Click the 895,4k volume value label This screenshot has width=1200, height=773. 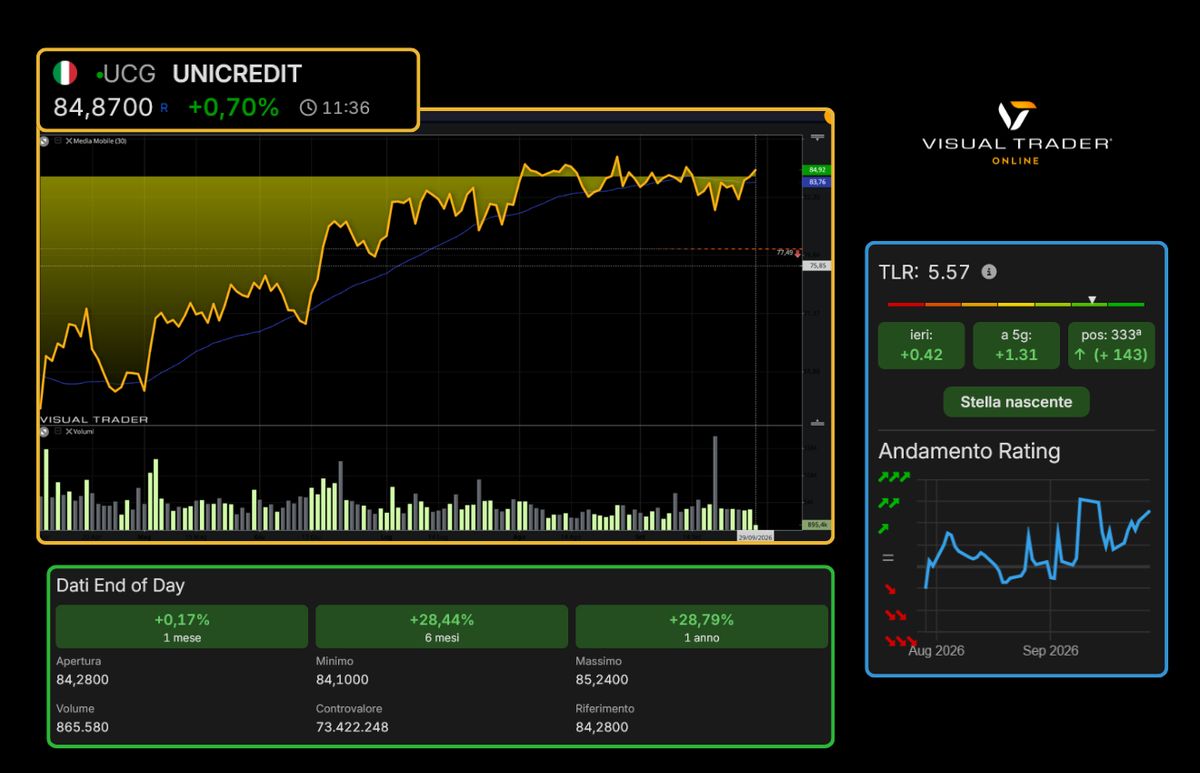pos(816,525)
